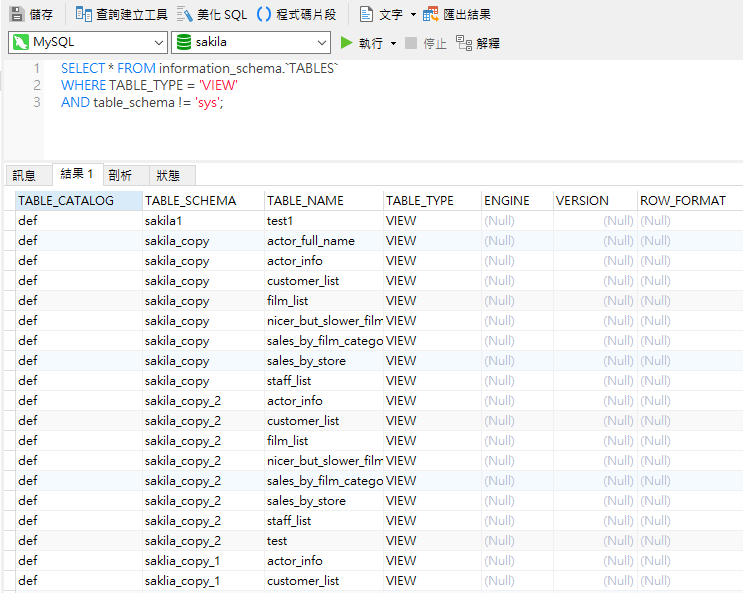Click the 停止 stop icon
743x593 pixels.
(x=411, y=43)
